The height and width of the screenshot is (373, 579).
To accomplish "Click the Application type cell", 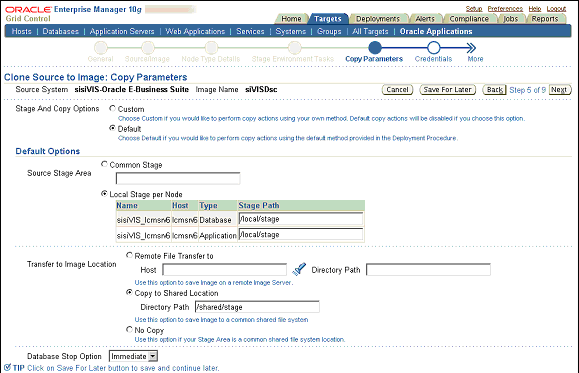I will (x=218, y=236).
